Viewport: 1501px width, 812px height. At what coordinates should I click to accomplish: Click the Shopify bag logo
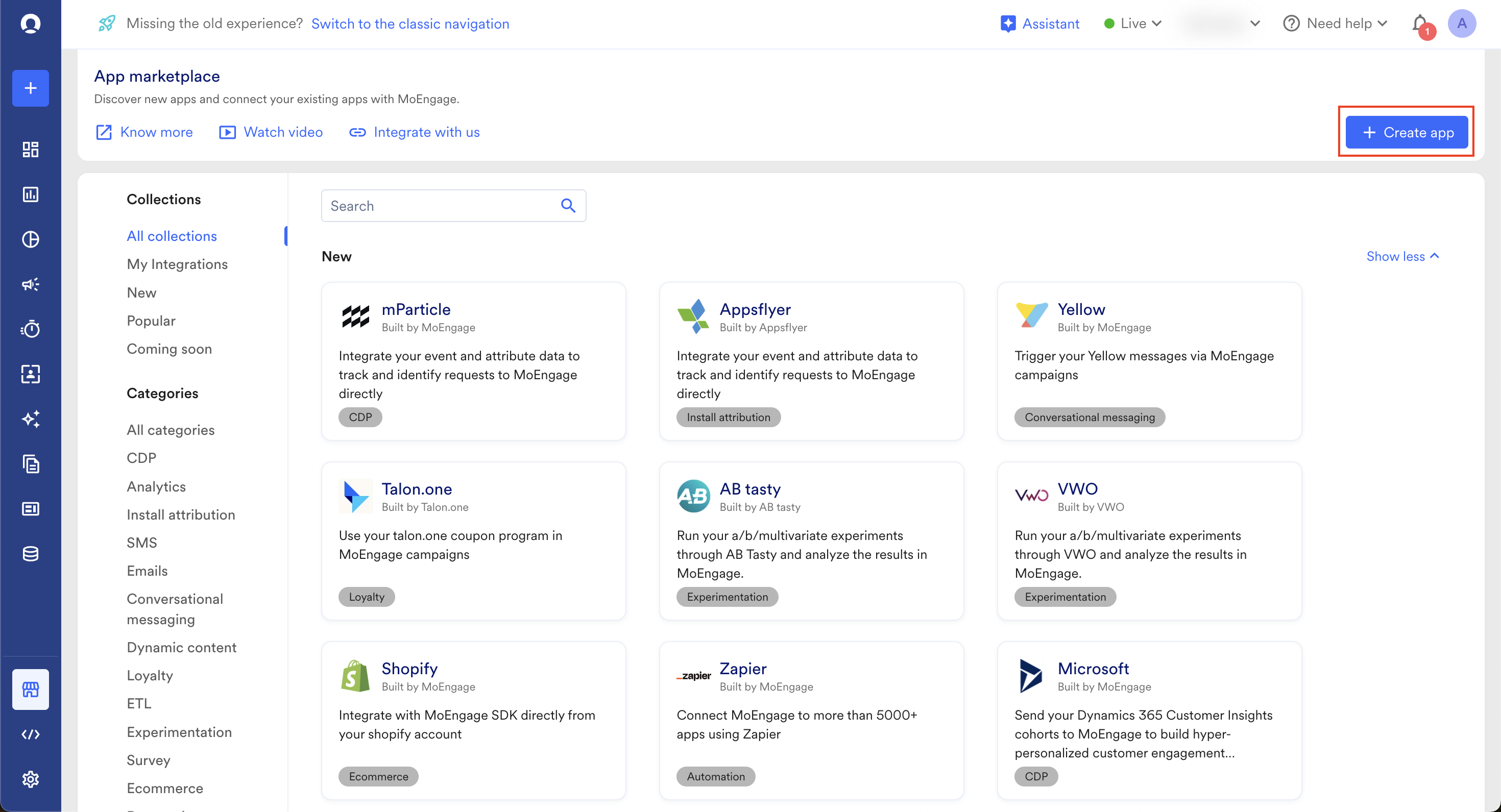coord(355,676)
